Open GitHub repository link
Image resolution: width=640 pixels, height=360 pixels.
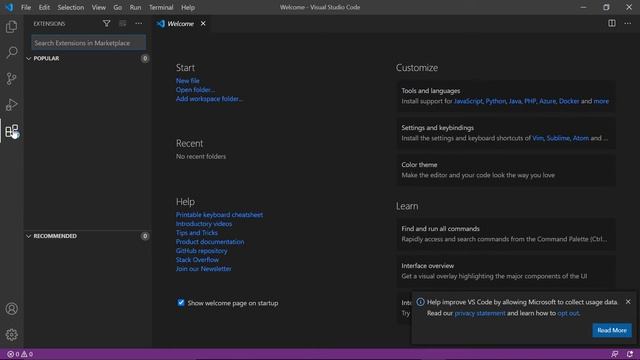click(202, 251)
